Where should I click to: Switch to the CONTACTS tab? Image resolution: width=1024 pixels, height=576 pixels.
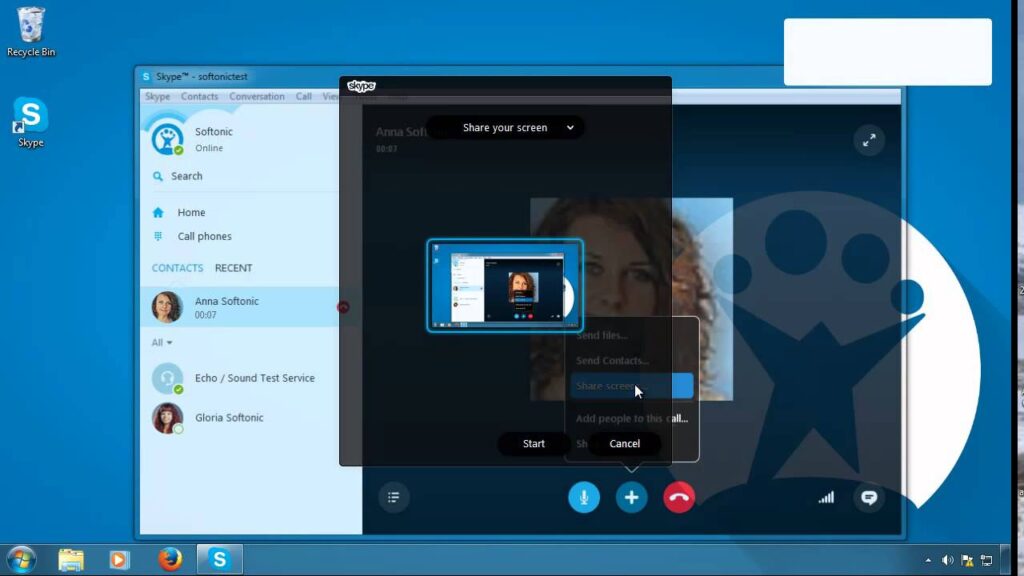click(178, 268)
